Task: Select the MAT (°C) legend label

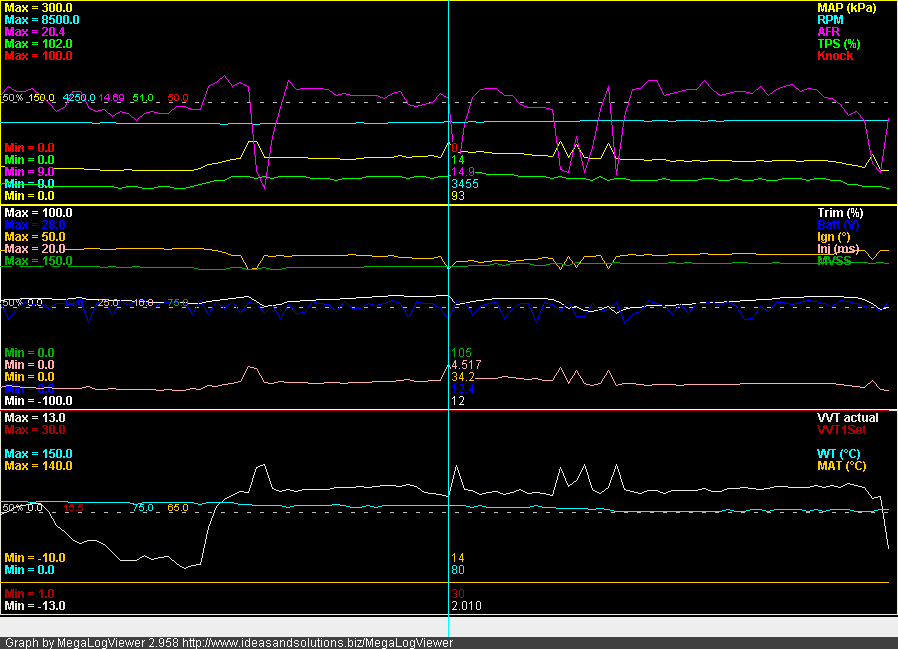Action: click(x=841, y=466)
